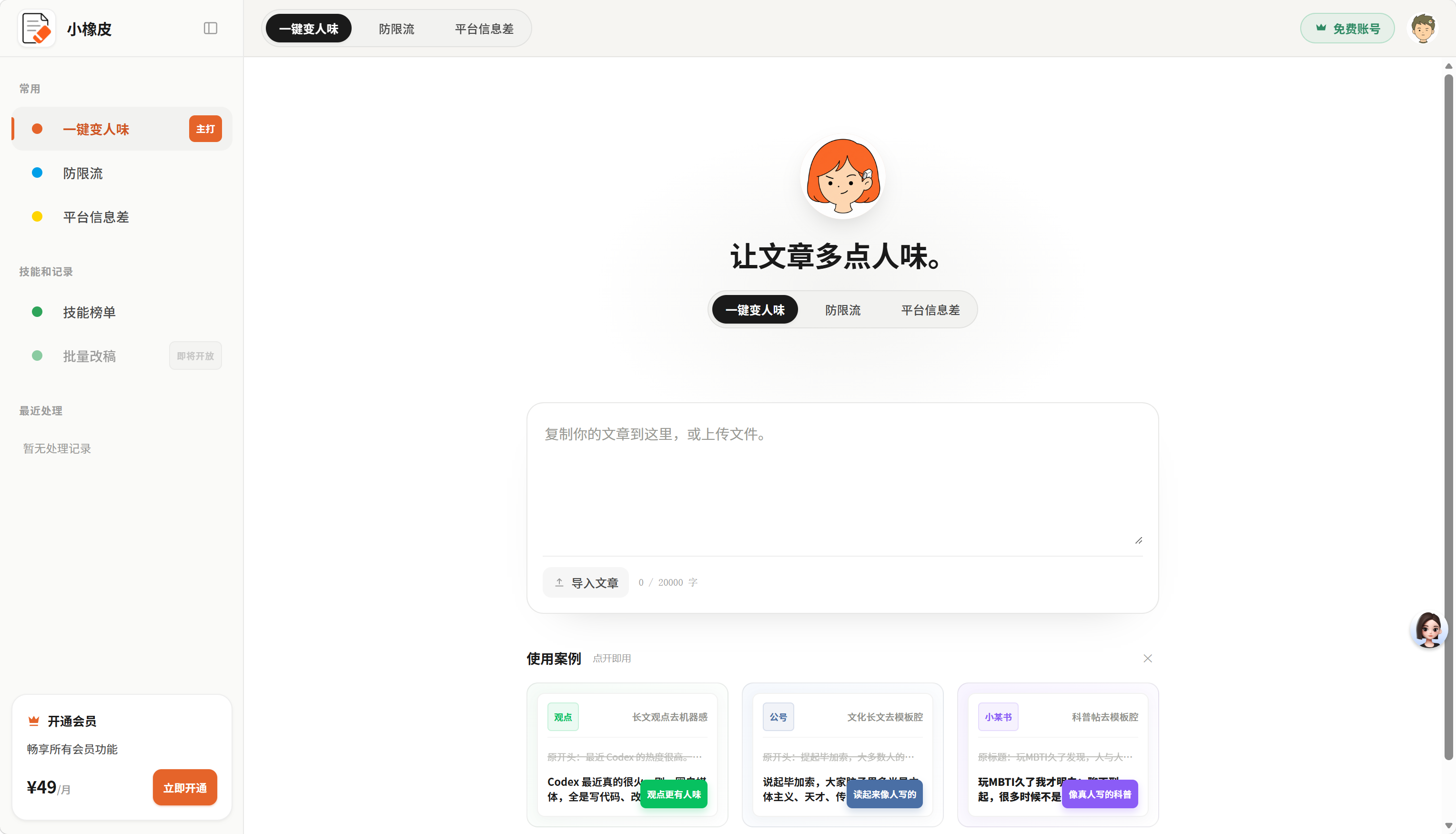Image resolution: width=1456 pixels, height=834 pixels.
Task: Open the 科普帖去模板腔 example card
Action: pos(1058,754)
